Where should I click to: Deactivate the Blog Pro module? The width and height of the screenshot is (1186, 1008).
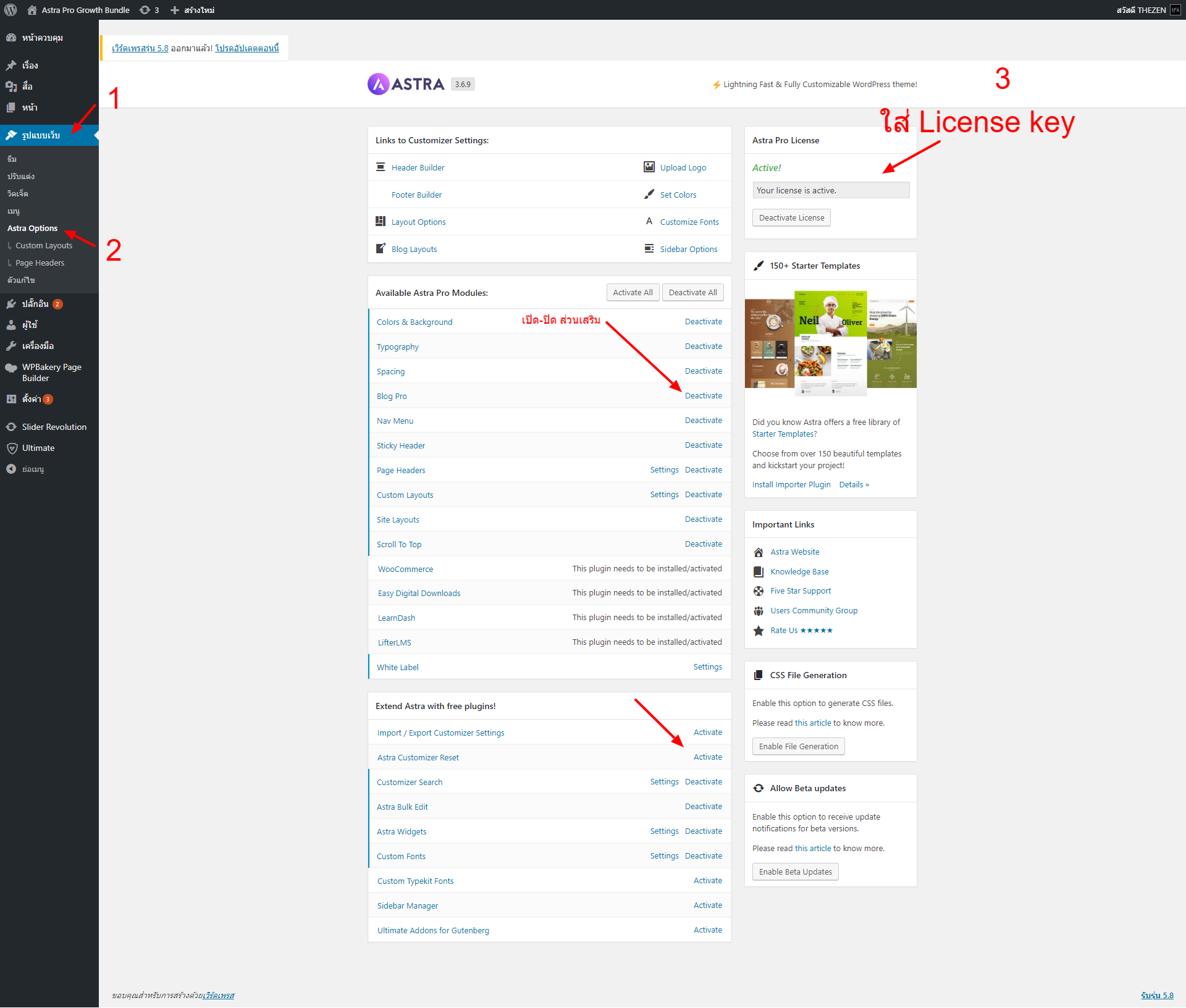703,396
